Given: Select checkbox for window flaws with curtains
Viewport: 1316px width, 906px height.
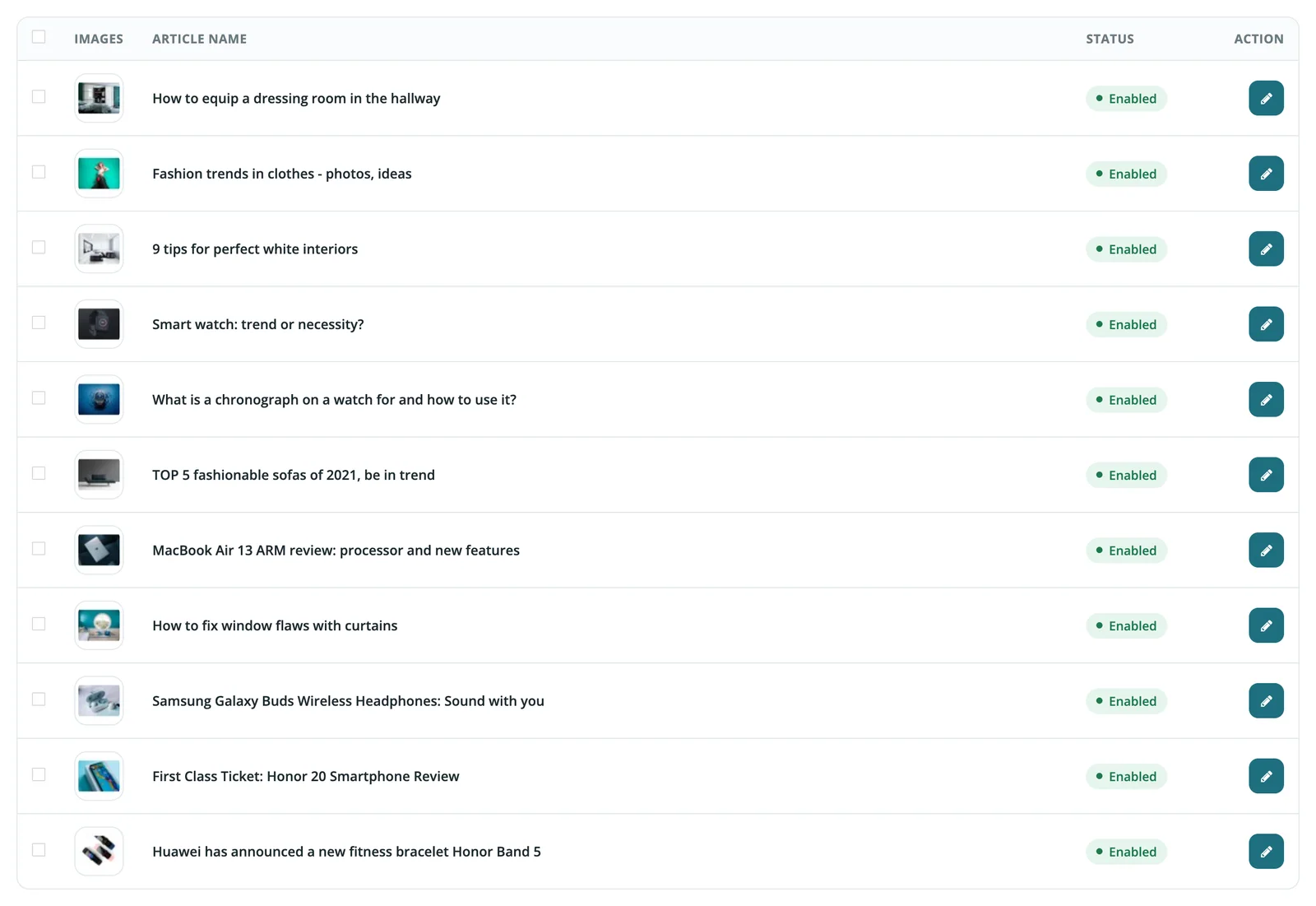Looking at the screenshot, I should 39,624.
